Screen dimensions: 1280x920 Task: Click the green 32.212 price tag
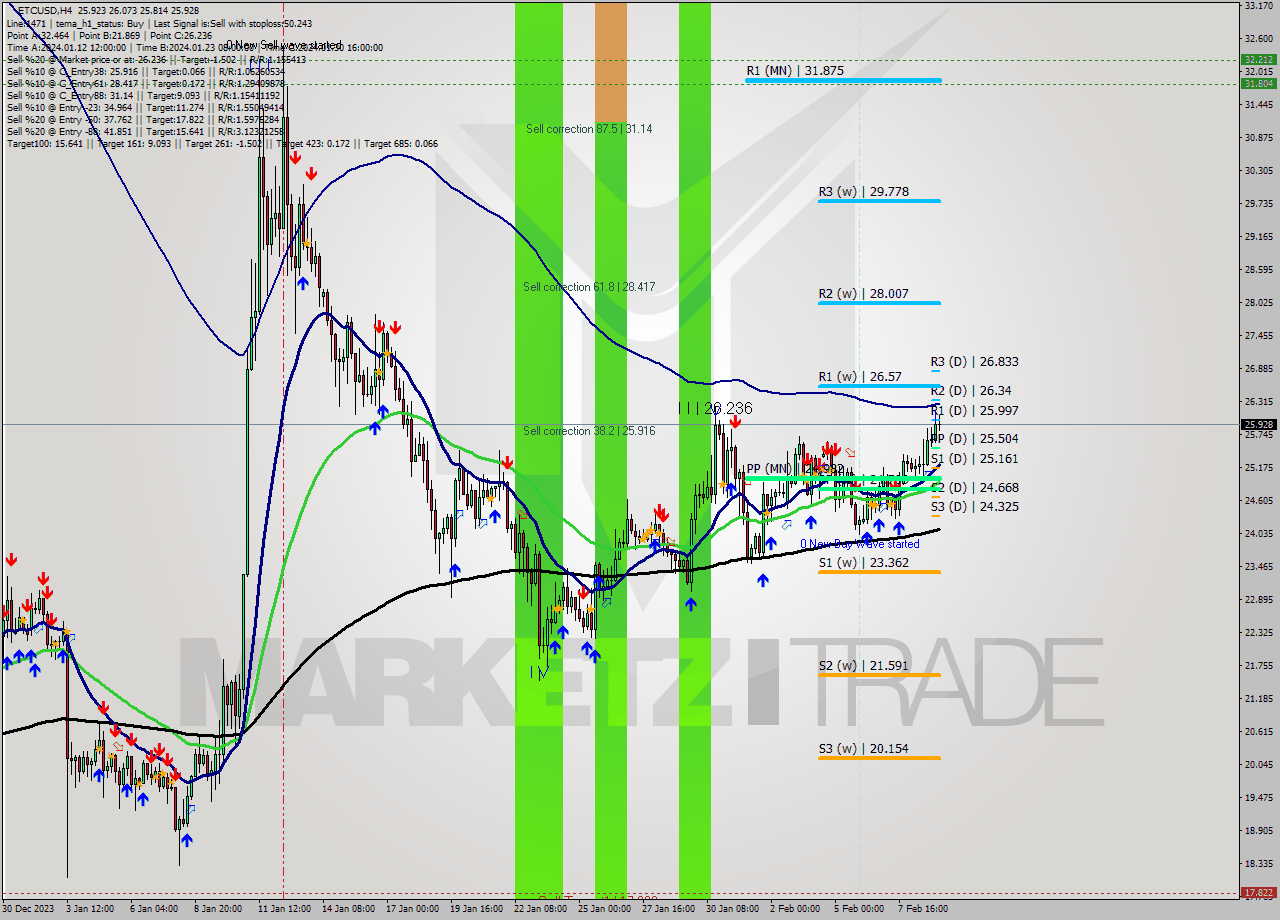[1258, 60]
